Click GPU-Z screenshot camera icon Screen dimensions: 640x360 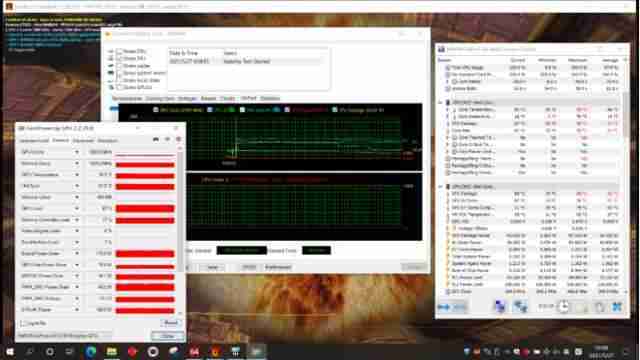pos(156,140)
